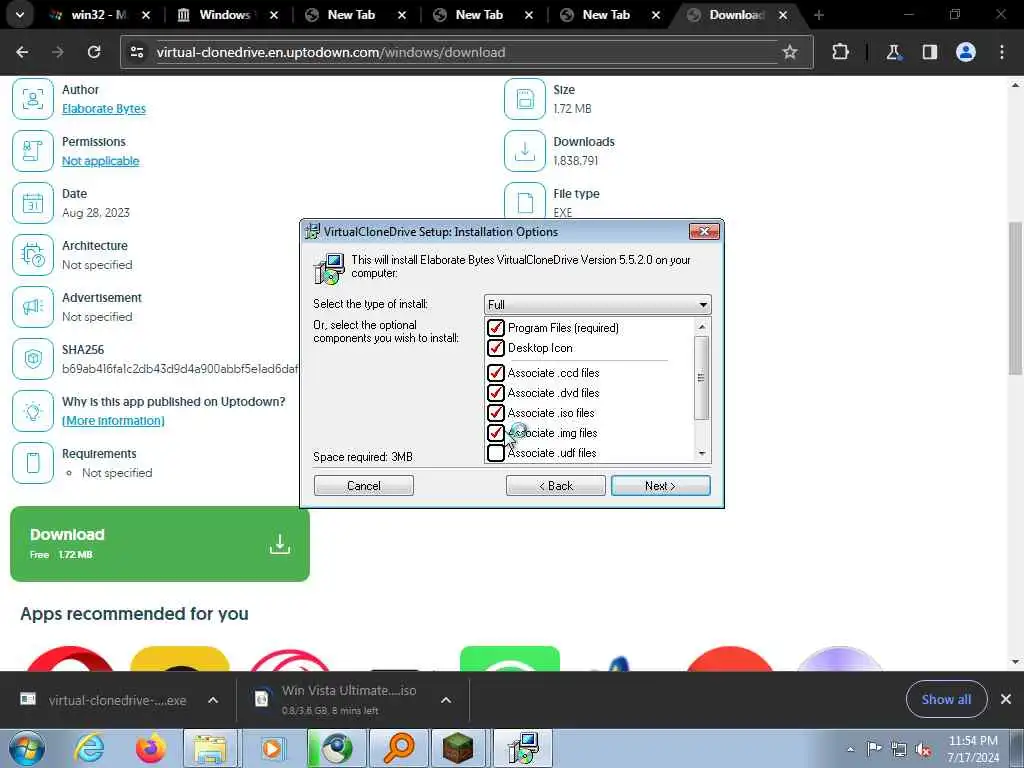Click the Advertisement megaphone icon
The image size is (1024, 768).
33,307
